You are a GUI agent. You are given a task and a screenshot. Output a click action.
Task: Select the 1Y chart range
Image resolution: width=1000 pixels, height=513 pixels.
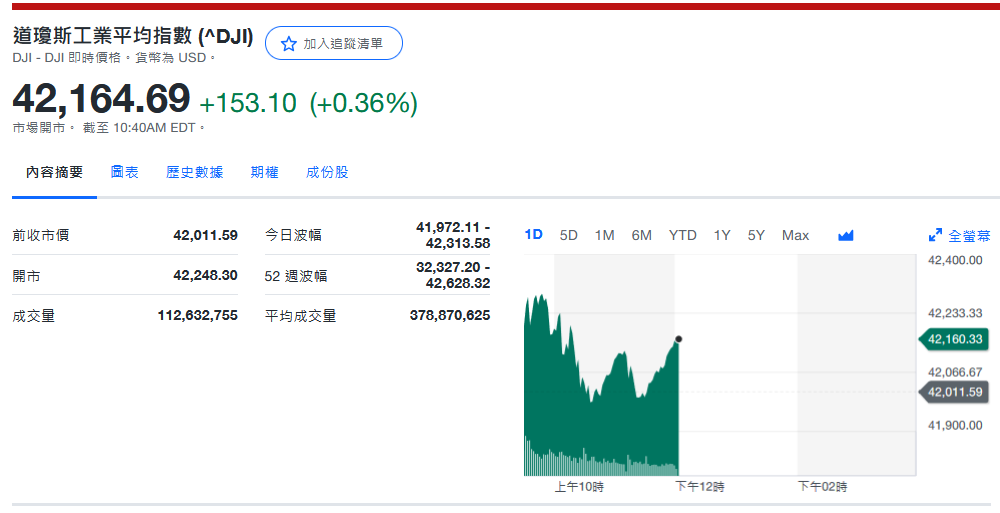click(722, 235)
